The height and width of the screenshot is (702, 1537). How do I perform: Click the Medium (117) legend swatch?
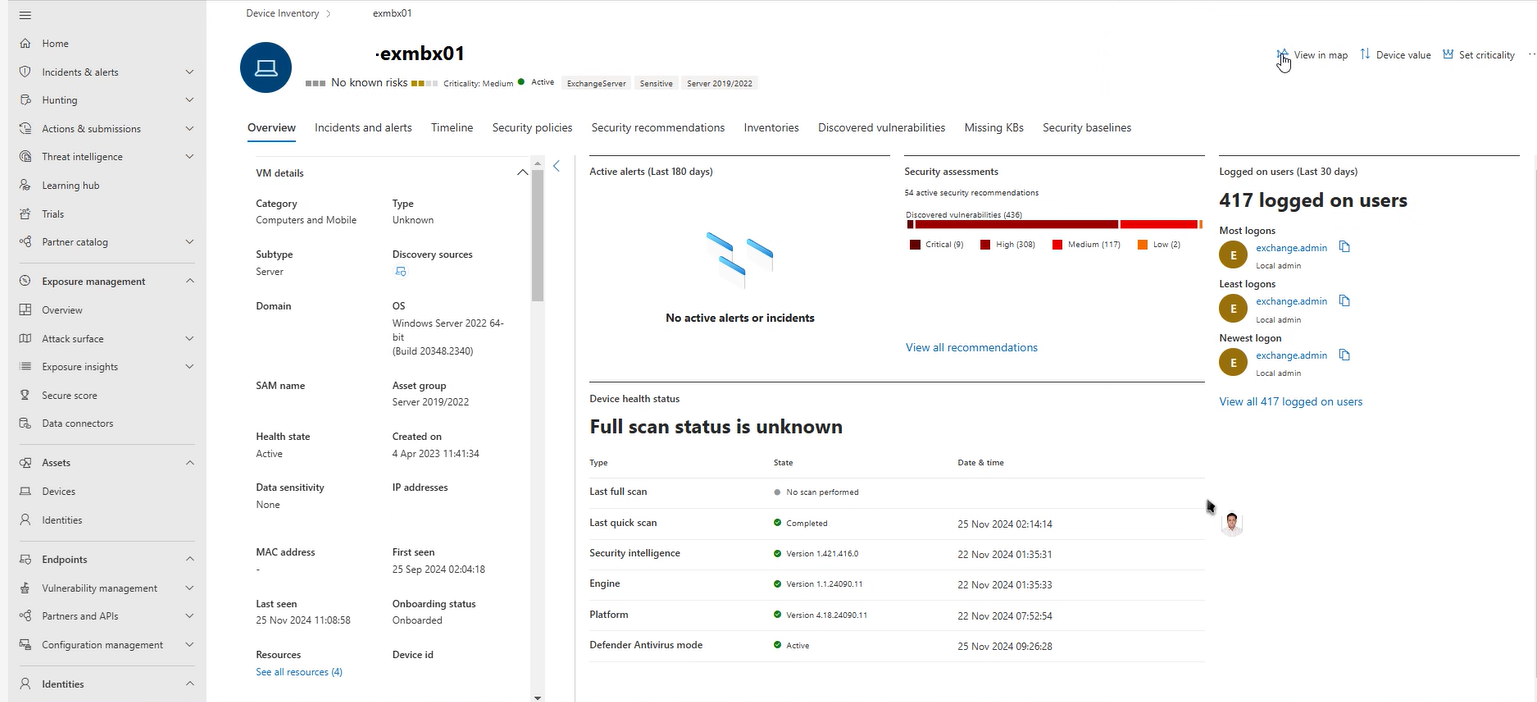1057,244
